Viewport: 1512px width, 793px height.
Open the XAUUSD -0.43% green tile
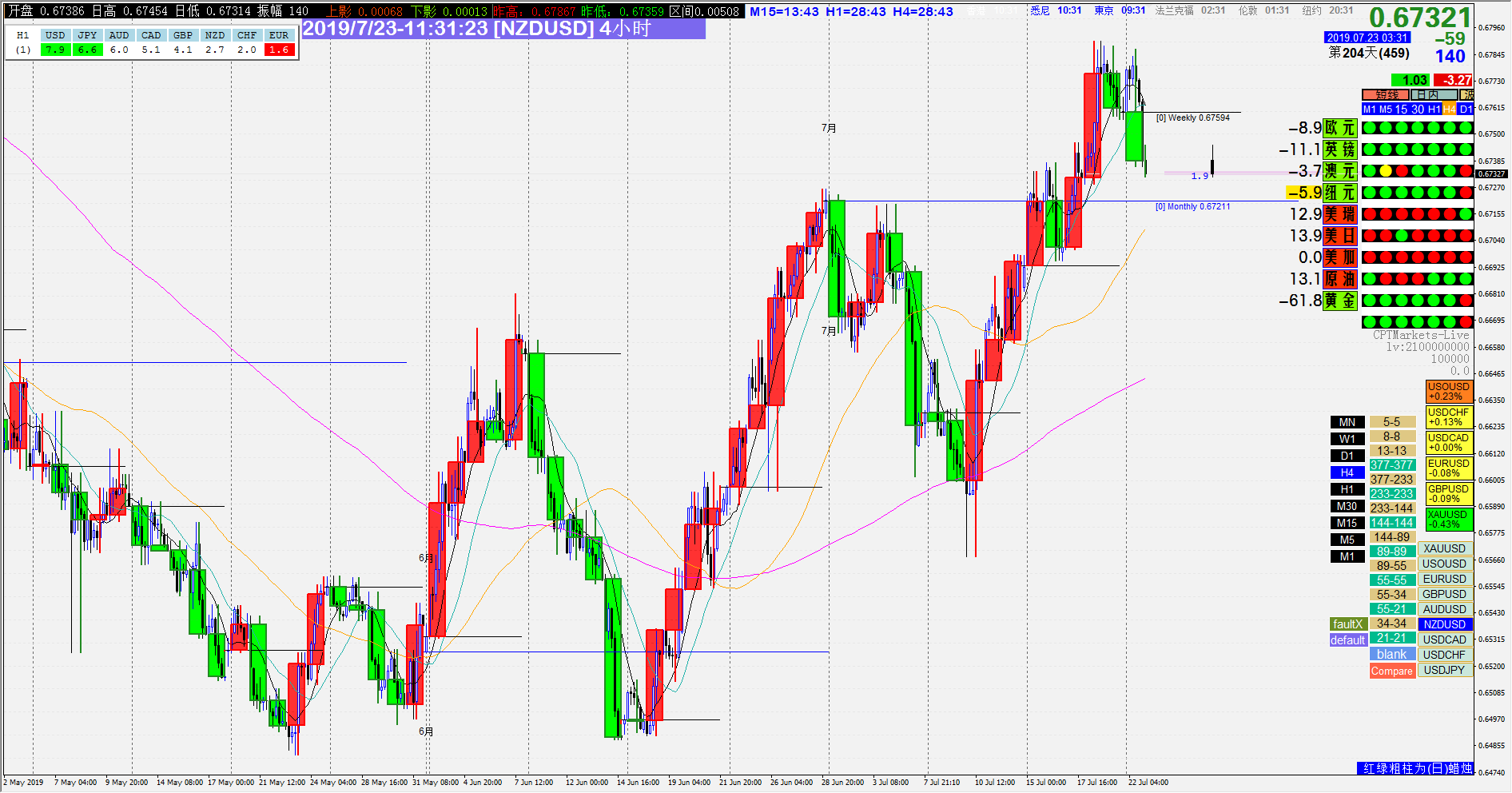pyautogui.click(x=1449, y=520)
